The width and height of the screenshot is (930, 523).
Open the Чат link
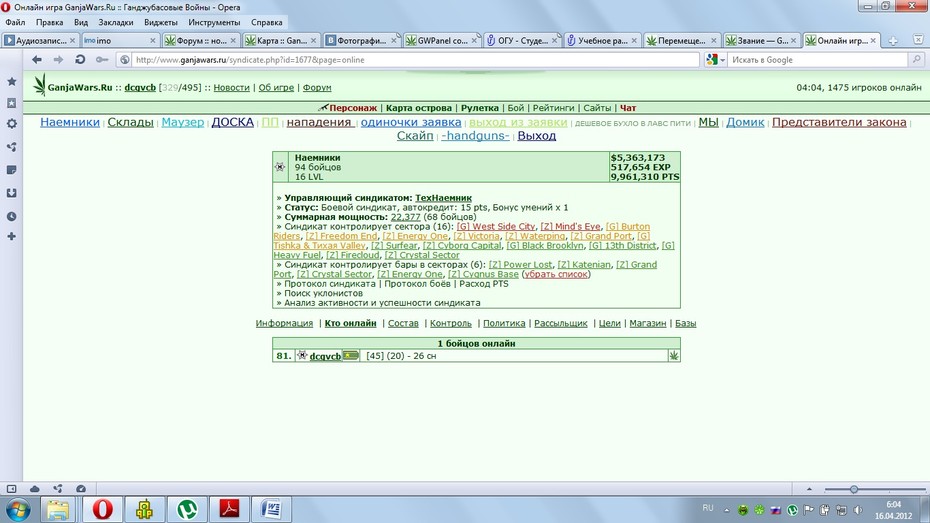point(628,108)
